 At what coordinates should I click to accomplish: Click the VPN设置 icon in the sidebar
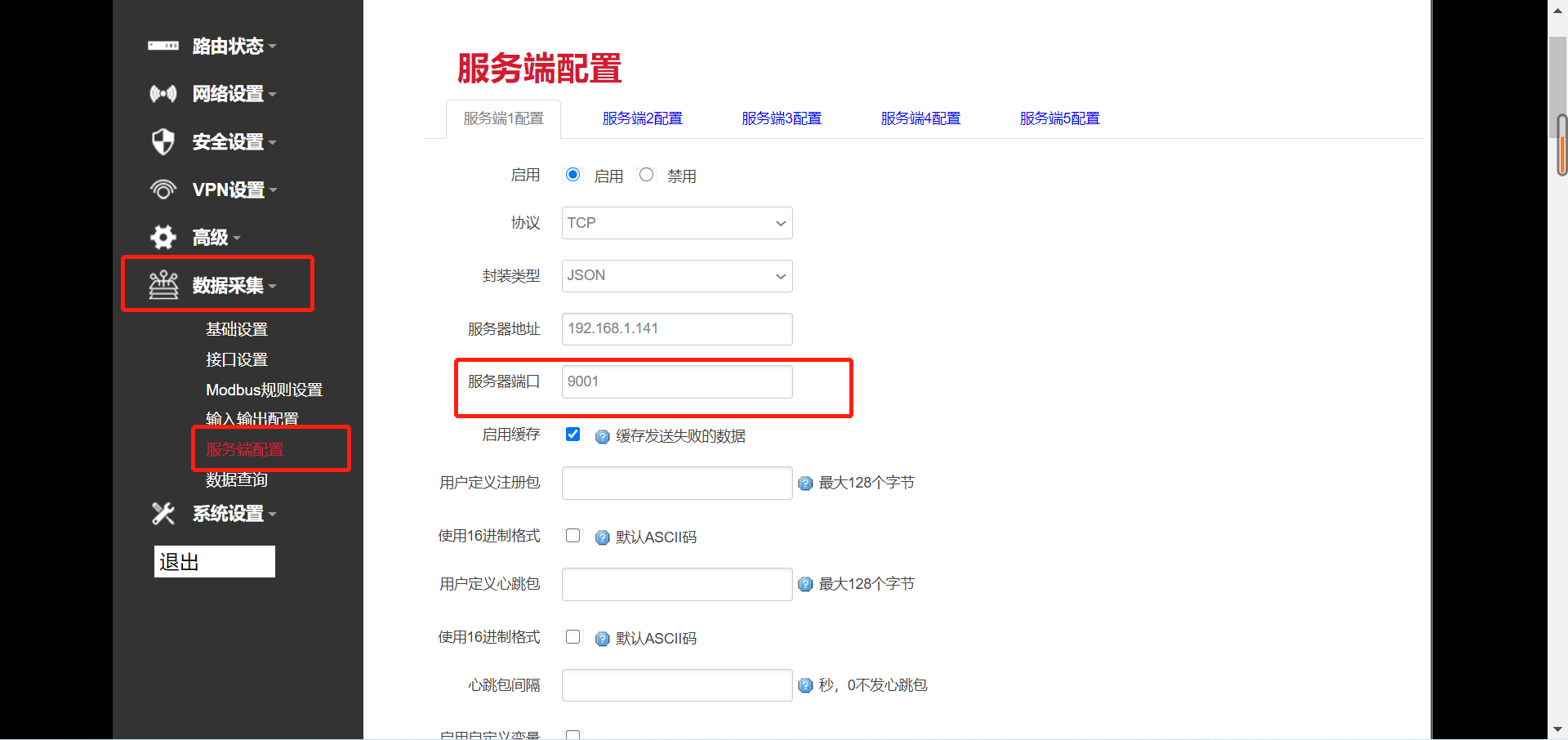click(x=163, y=189)
